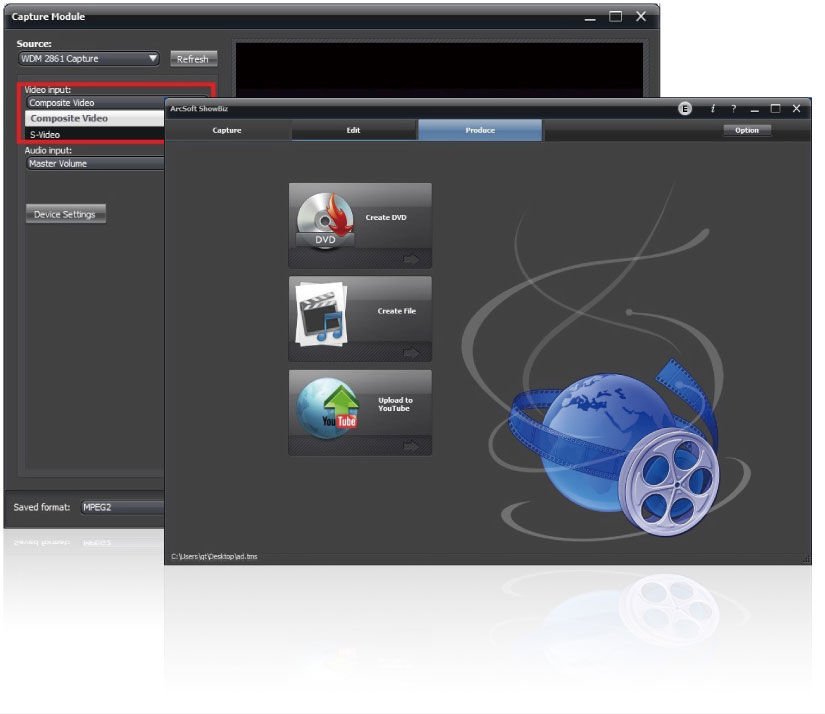The width and height of the screenshot is (825, 714).
Task: Open the Saved format MPEG2 dropdown
Action: coord(123,507)
